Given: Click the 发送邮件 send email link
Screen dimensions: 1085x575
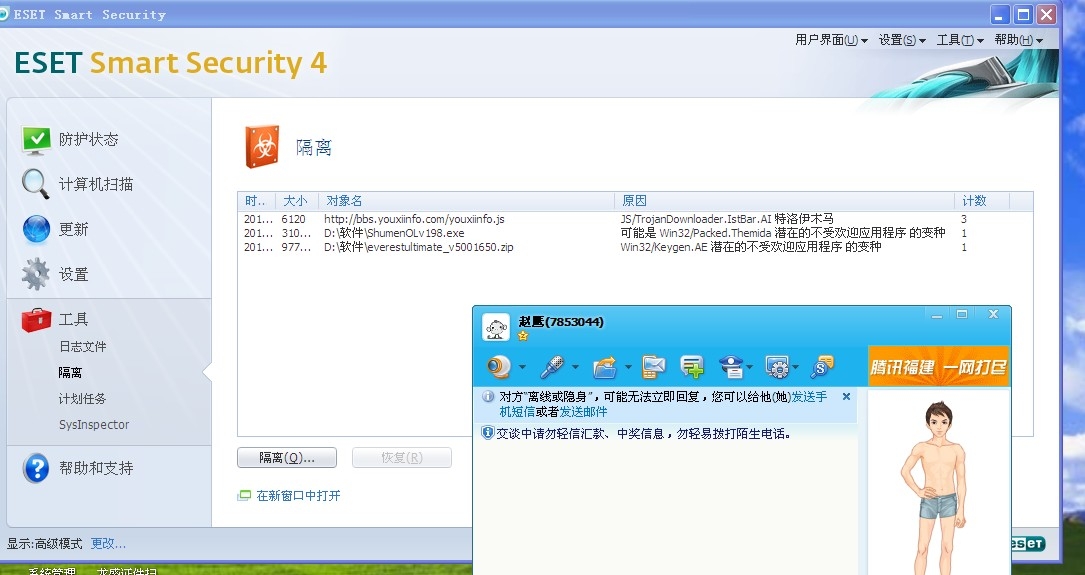Looking at the screenshot, I should click(583, 412).
